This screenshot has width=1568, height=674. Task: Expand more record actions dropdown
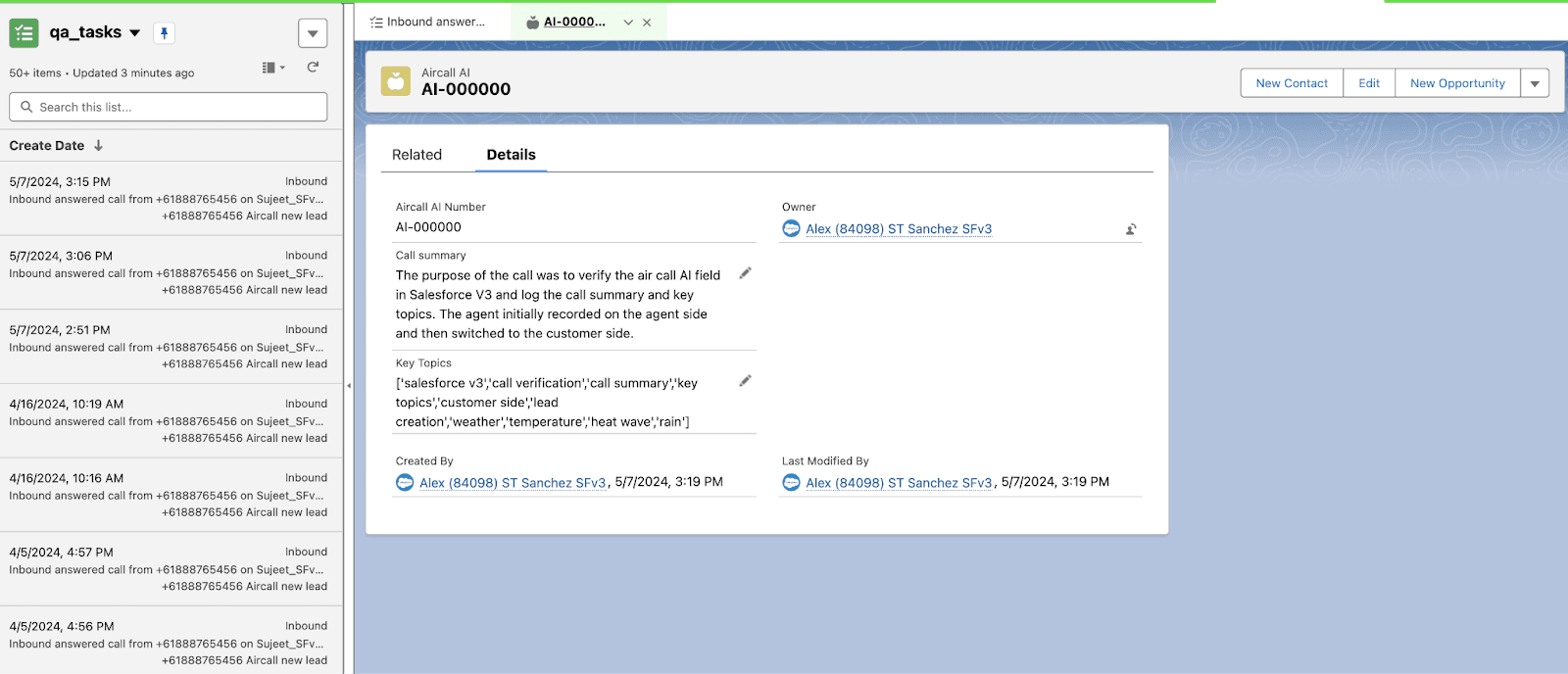point(1535,83)
